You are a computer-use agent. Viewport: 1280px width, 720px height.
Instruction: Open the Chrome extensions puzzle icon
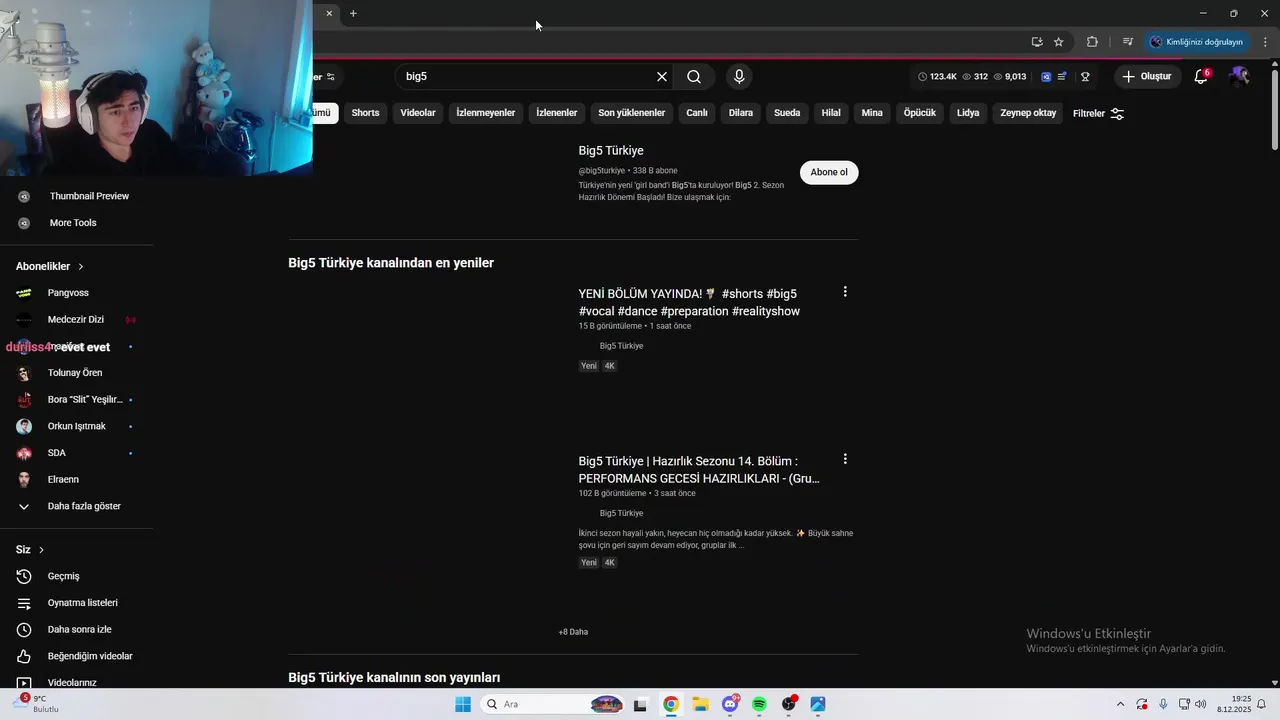(1092, 42)
